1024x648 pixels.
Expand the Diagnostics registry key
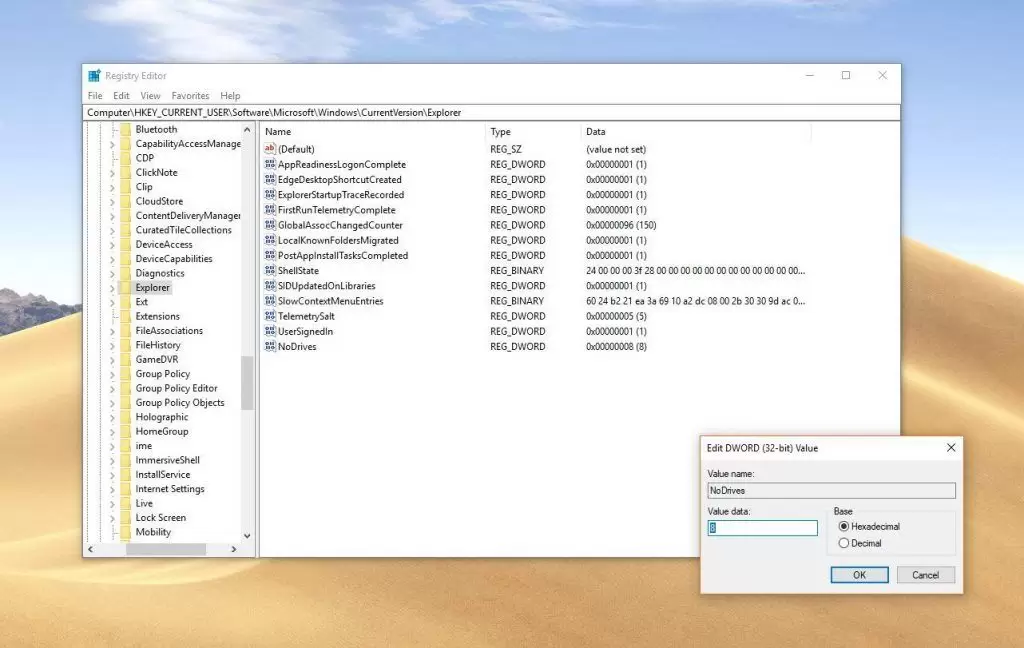point(112,274)
